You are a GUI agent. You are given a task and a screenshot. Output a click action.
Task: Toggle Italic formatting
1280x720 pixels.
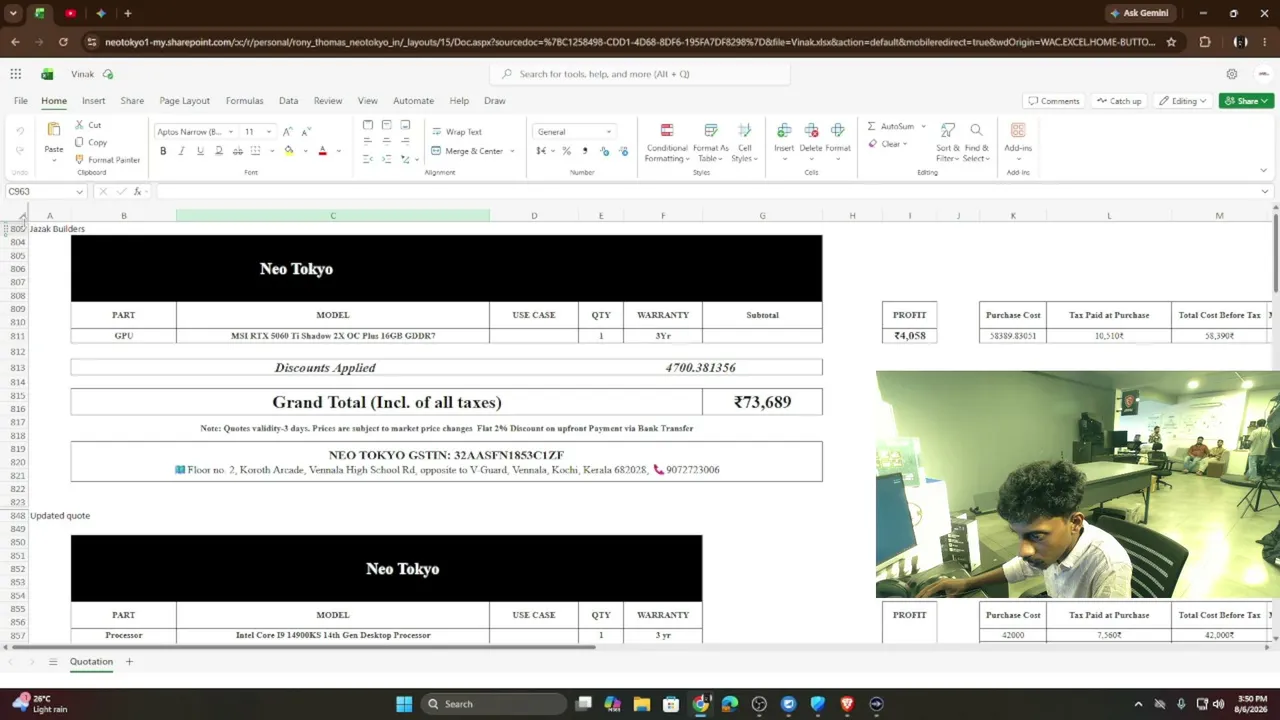pos(181,151)
